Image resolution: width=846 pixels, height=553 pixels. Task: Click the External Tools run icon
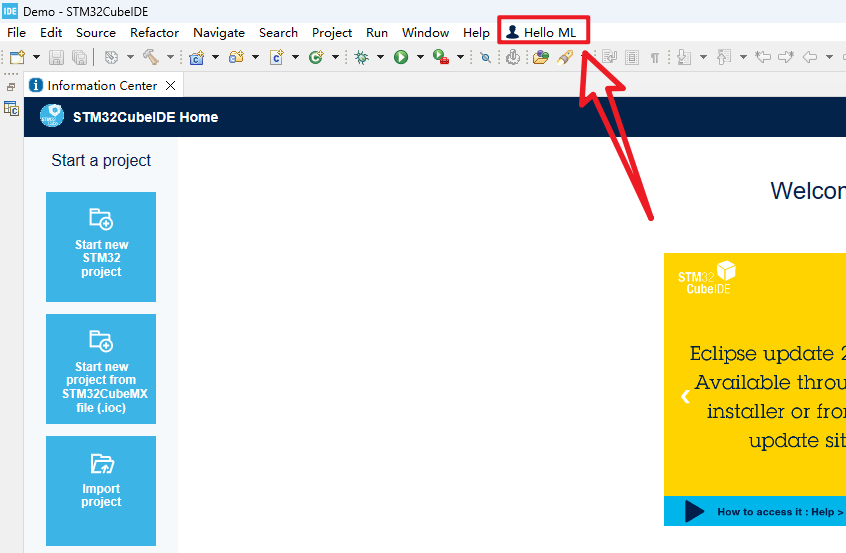point(441,57)
